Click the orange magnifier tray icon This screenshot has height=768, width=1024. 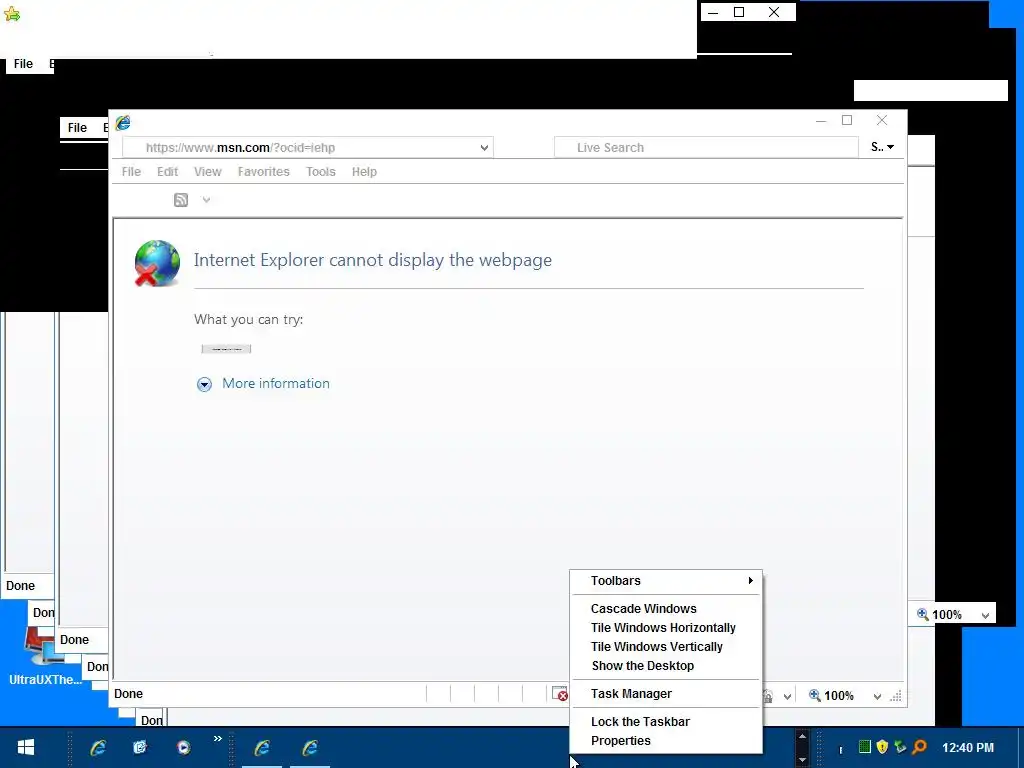920,746
